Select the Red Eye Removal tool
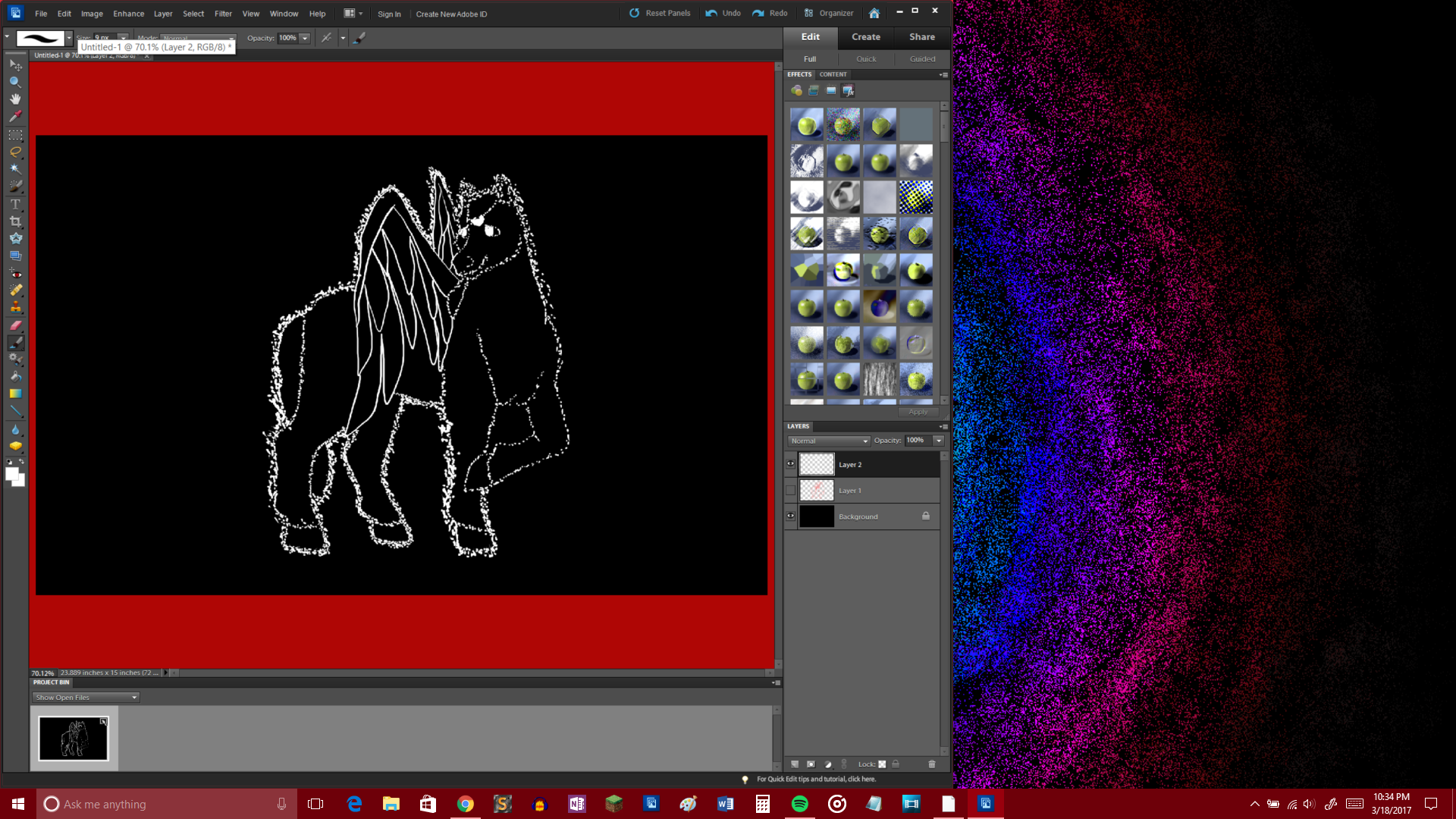The width and height of the screenshot is (1456, 819). point(15,273)
